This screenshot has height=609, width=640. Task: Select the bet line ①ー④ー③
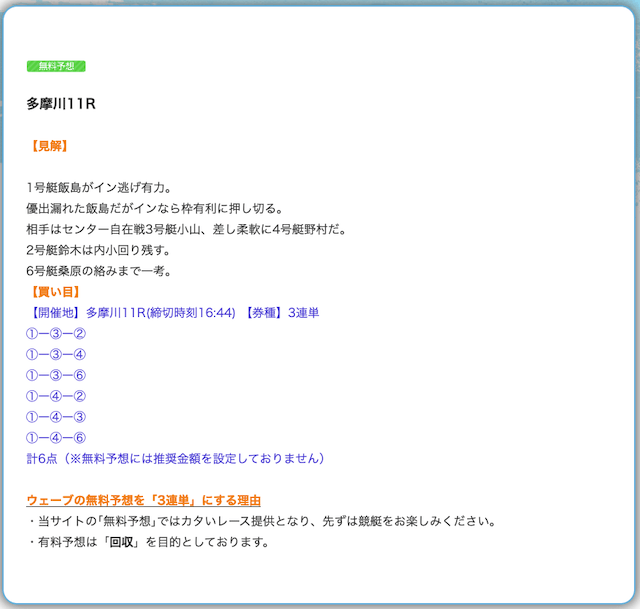click(56, 417)
